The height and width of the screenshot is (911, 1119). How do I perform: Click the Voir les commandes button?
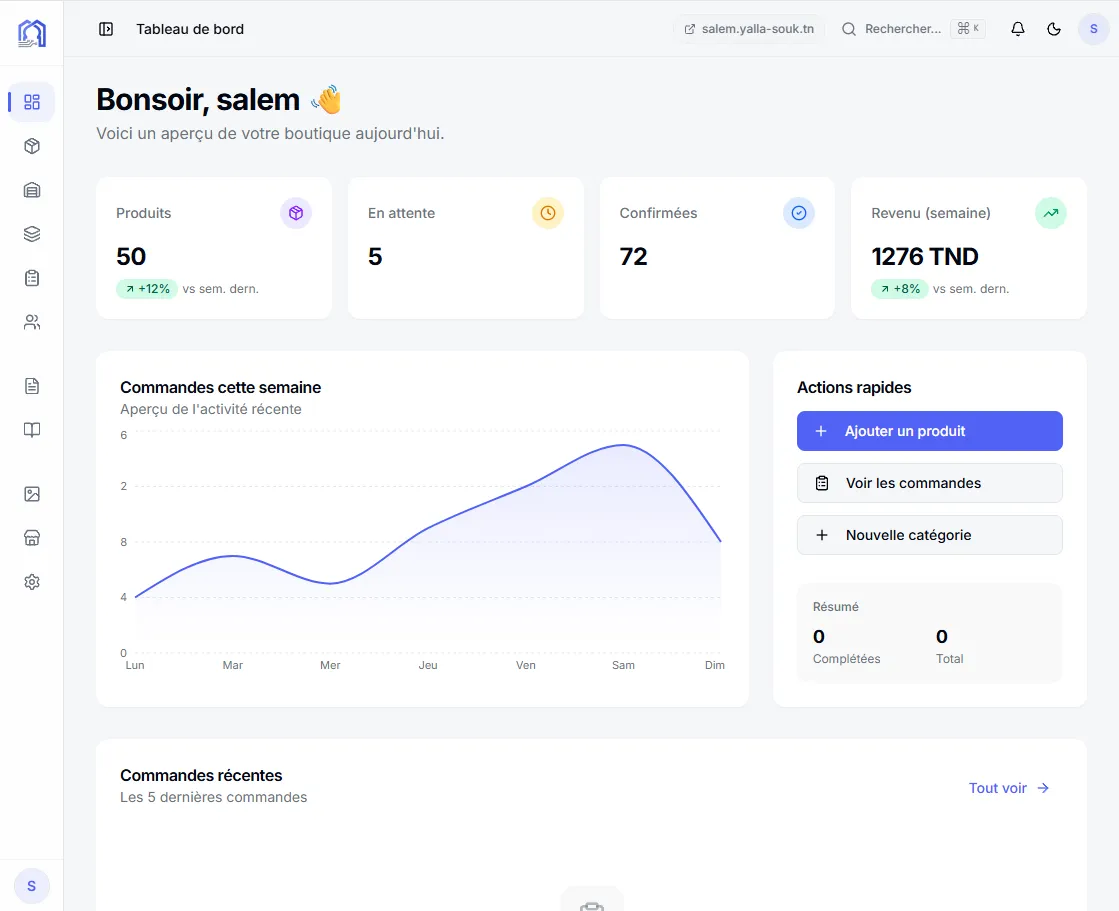tap(929, 483)
